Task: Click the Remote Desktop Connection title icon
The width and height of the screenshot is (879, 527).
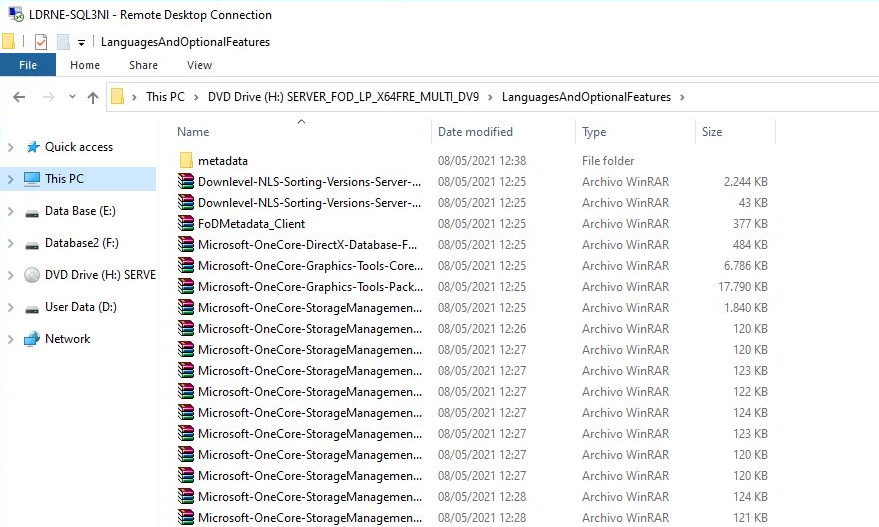Action: pyautogui.click(x=16, y=14)
